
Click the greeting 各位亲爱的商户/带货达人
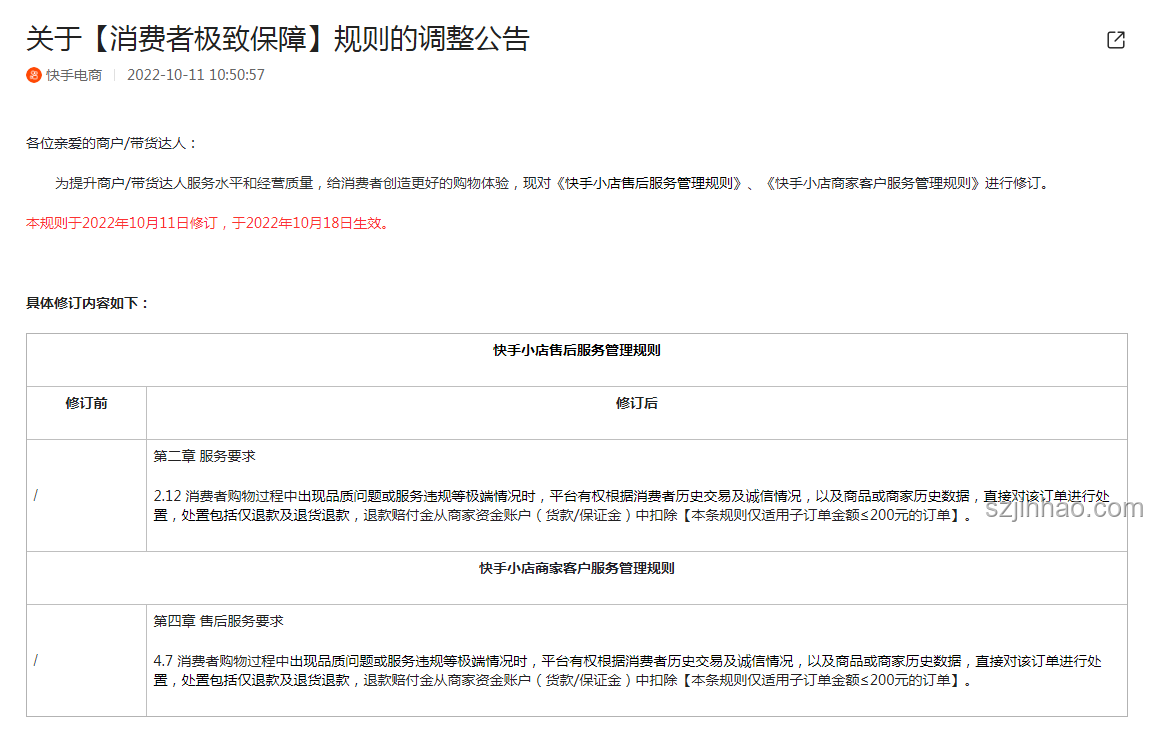[111, 143]
